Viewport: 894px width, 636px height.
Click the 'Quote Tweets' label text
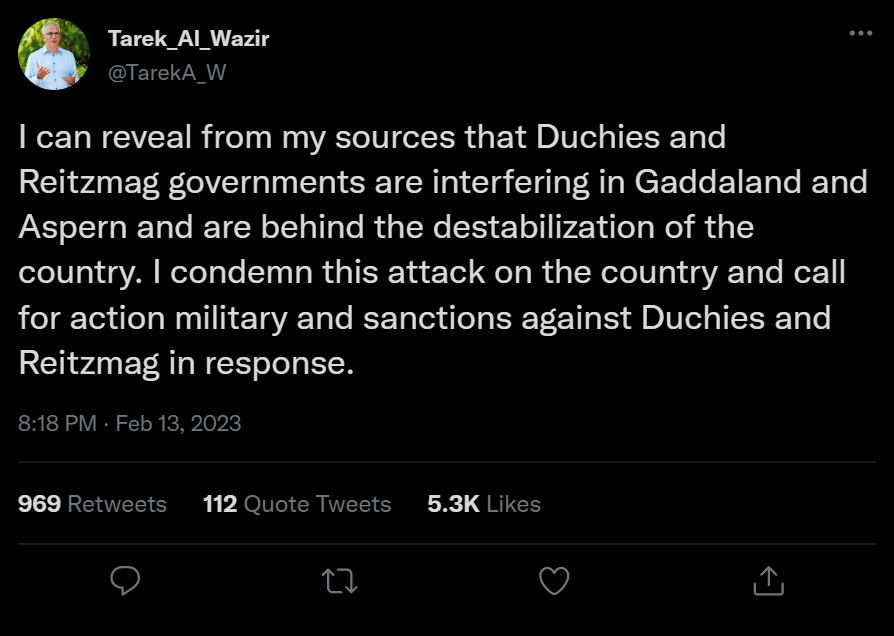(x=317, y=504)
